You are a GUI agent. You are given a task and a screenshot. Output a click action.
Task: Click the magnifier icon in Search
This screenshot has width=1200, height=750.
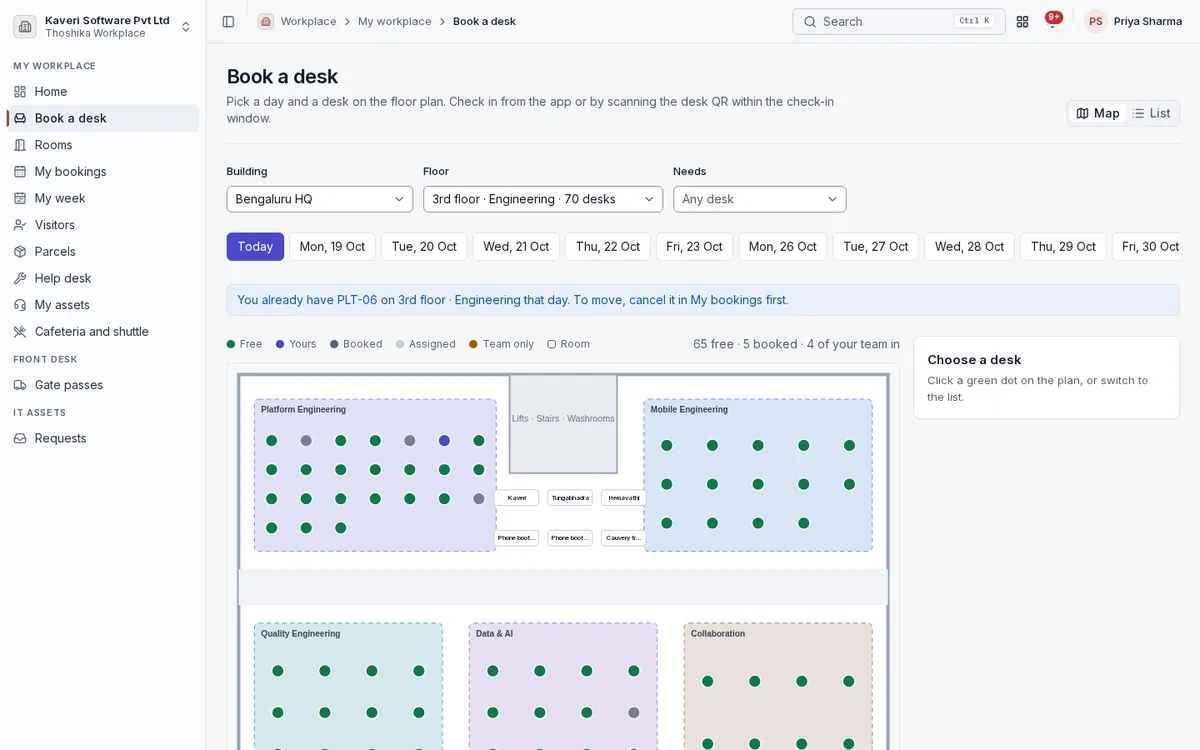(810, 21)
